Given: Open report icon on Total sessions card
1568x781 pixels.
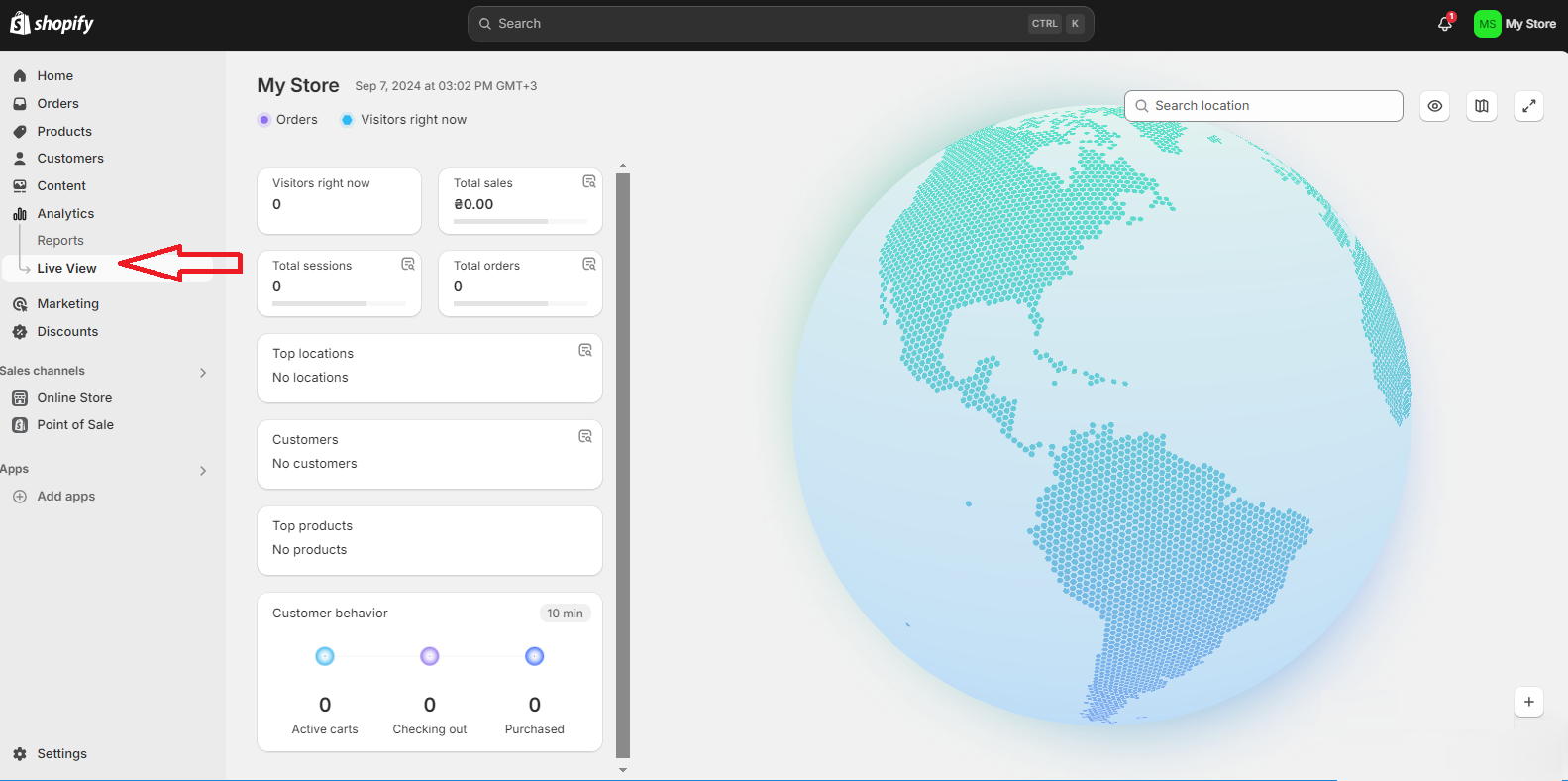Looking at the screenshot, I should point(408,264).
